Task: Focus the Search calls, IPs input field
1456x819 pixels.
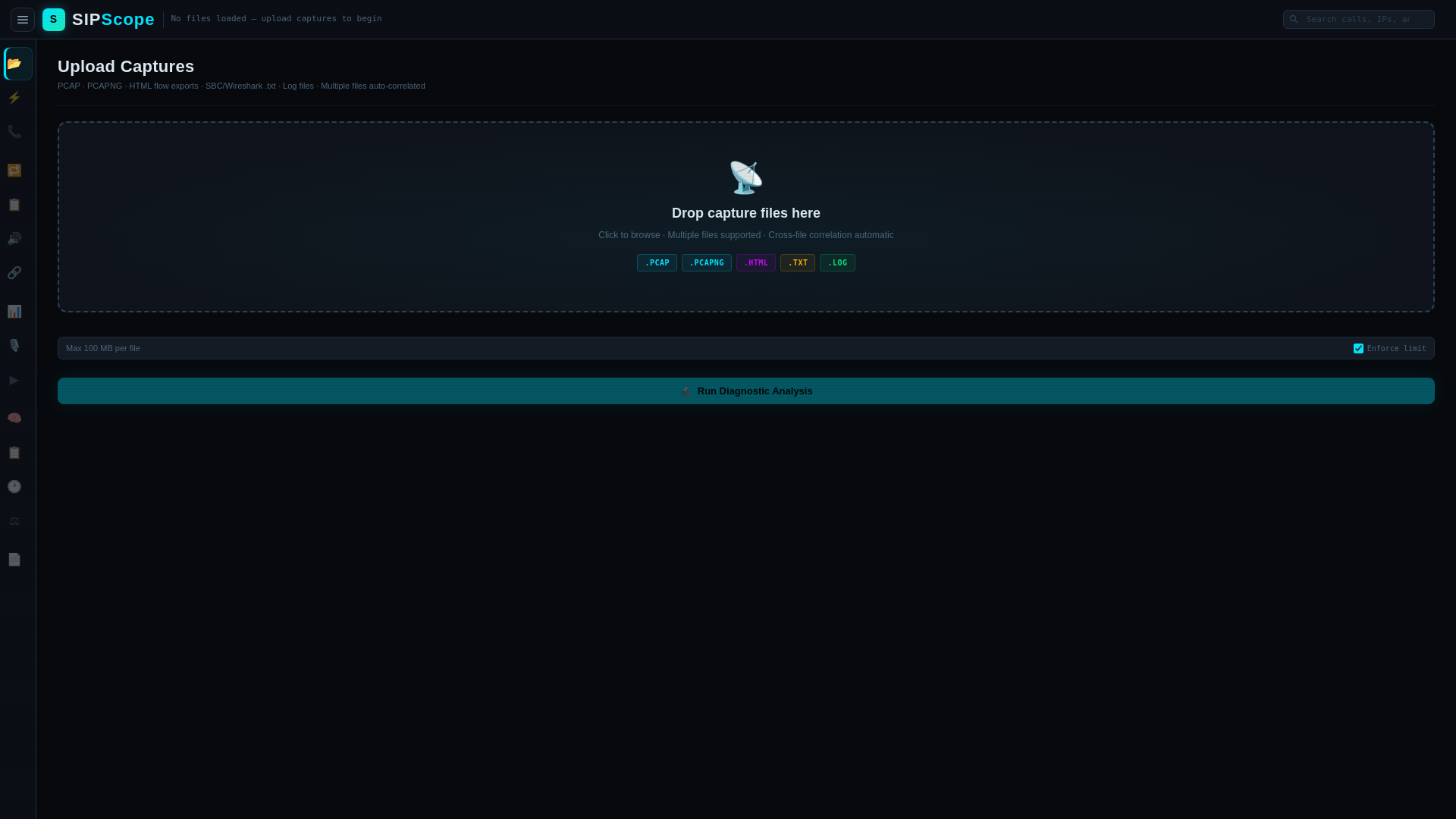Action: tap(1359, 20)
